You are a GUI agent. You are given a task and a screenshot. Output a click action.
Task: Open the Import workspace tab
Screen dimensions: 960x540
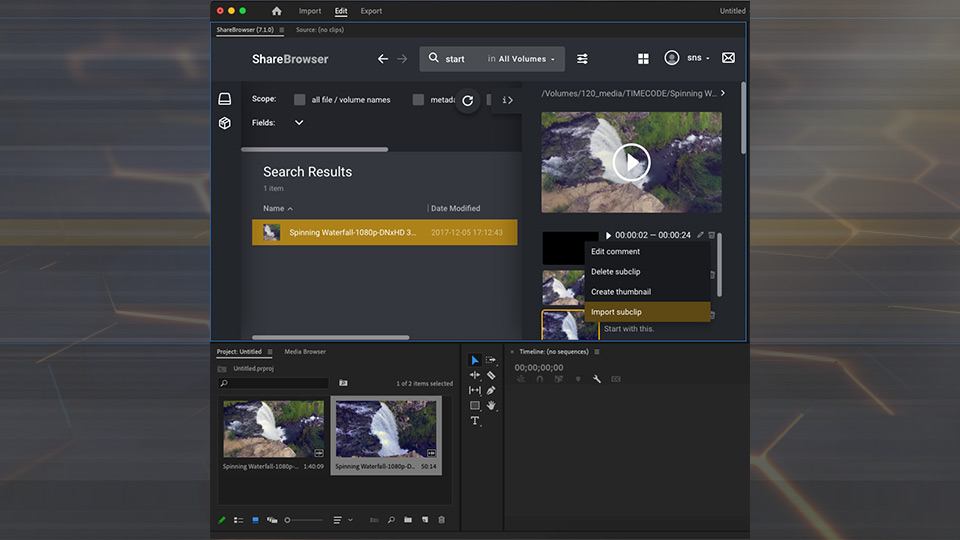[310, 11]
